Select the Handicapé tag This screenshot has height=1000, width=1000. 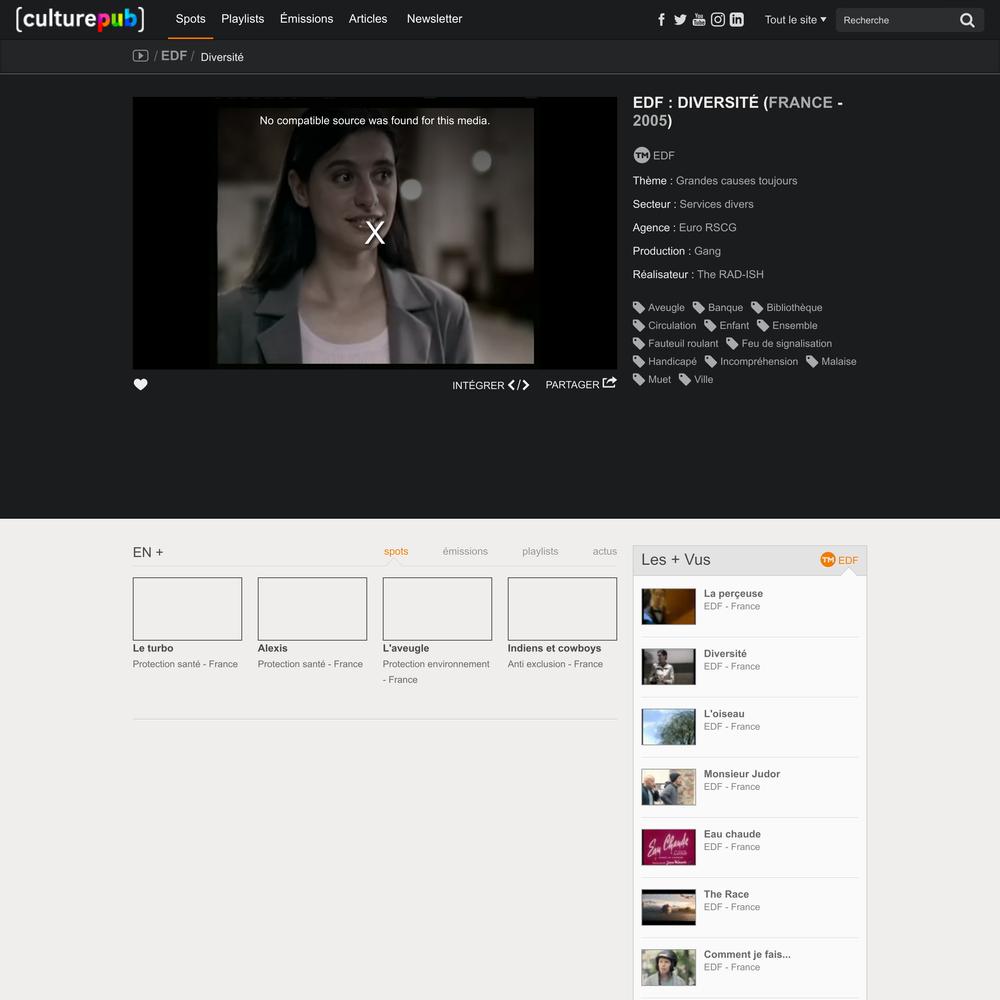[665, 362]
